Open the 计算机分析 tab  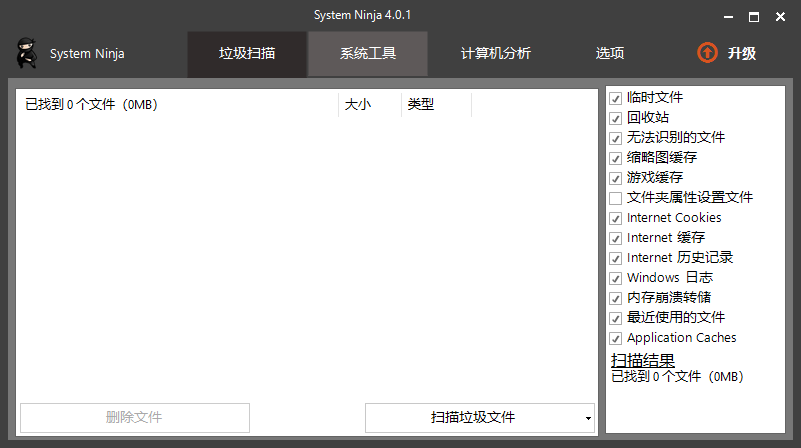point(495,54)
